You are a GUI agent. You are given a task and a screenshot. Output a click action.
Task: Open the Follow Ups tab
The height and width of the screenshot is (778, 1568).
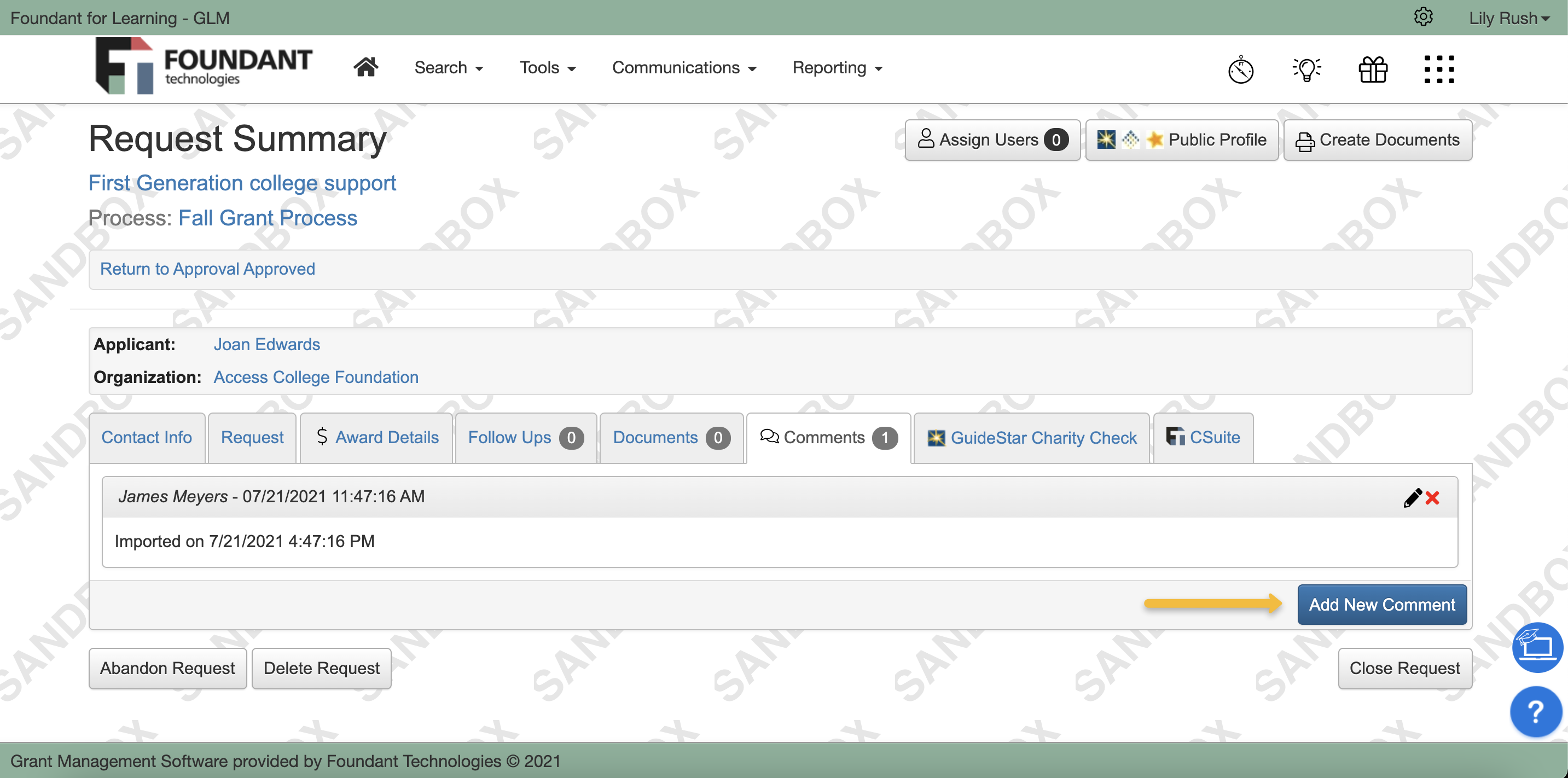pyautogui.click(x=526, y=437)
